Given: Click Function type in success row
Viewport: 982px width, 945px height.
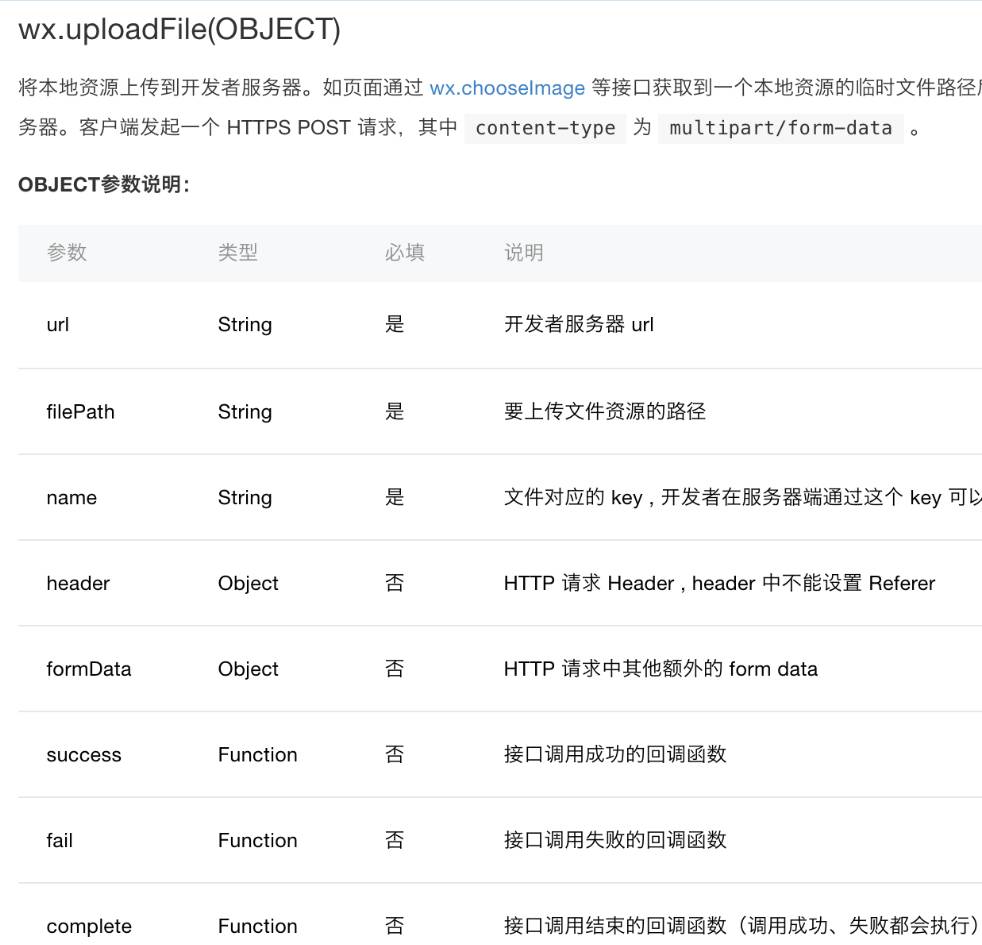Looking at the screenshot, I should tap(257, 755).
